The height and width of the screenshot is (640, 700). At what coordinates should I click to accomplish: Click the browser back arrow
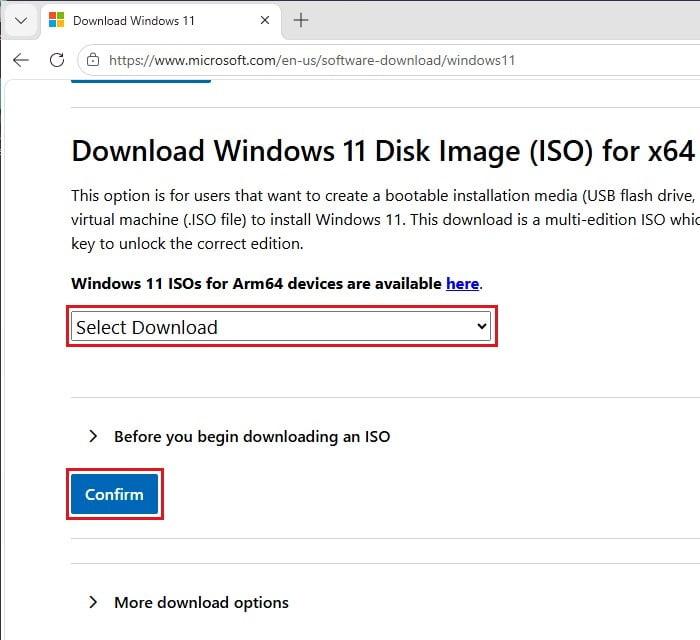coord(21,60)
